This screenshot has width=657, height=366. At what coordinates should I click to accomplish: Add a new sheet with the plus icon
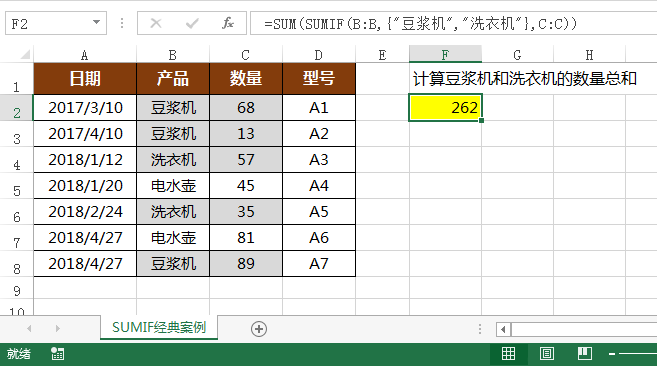pos(259,329)
